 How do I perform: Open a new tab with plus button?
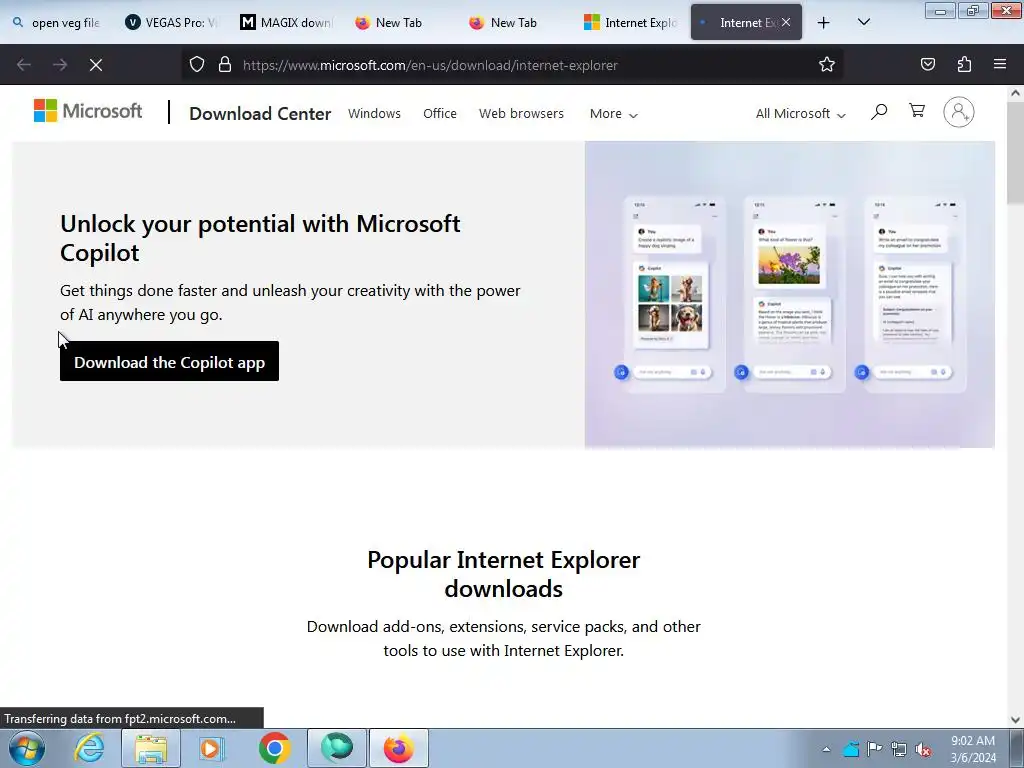(x=824, y=23)
